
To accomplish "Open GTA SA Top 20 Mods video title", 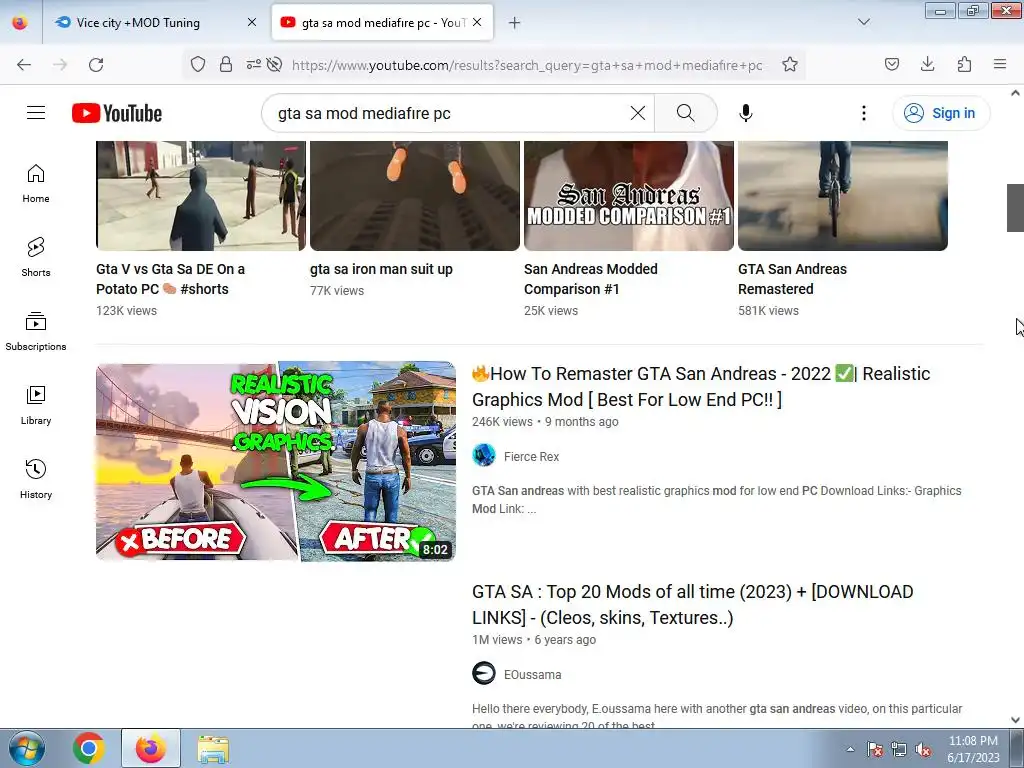I will click(692, 604).
